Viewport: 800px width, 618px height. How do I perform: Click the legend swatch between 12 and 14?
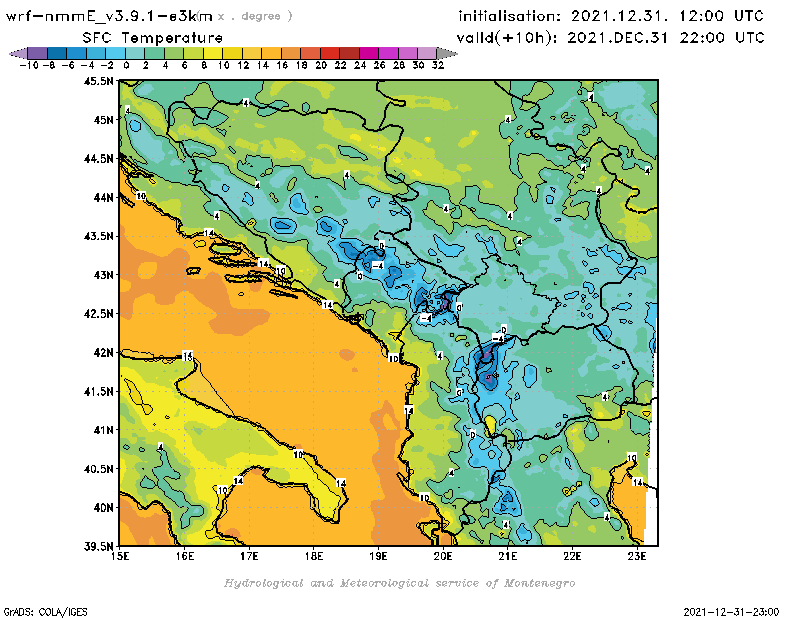(252, 53)
